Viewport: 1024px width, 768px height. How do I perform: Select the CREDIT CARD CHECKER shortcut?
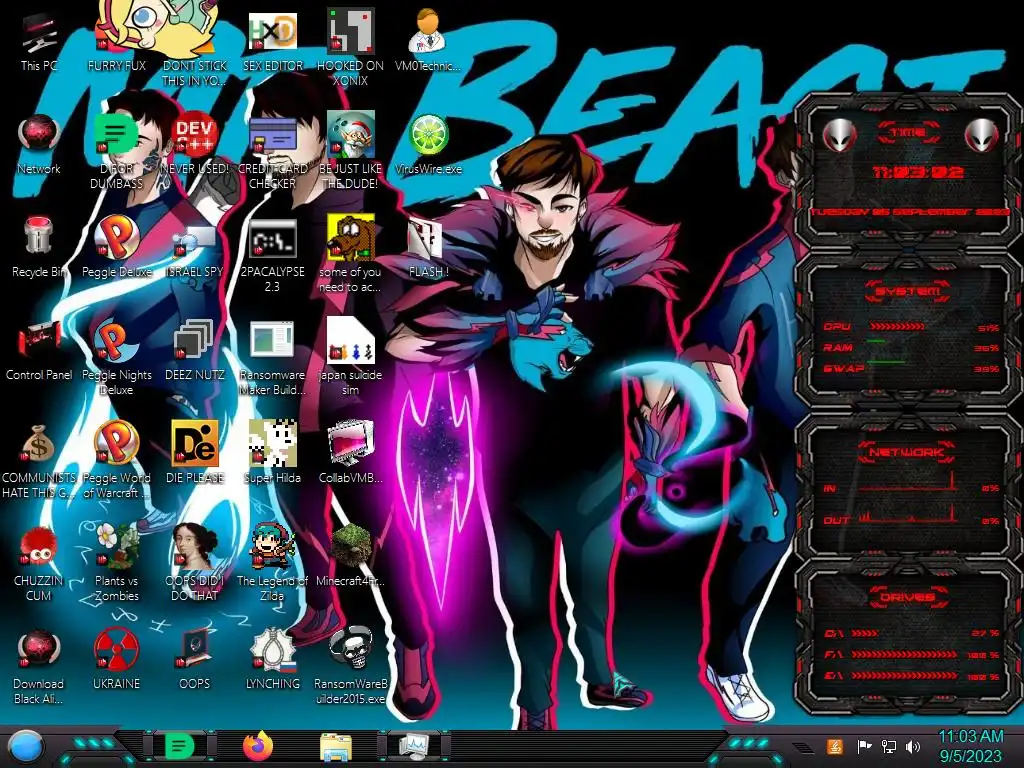click(272, 152)
